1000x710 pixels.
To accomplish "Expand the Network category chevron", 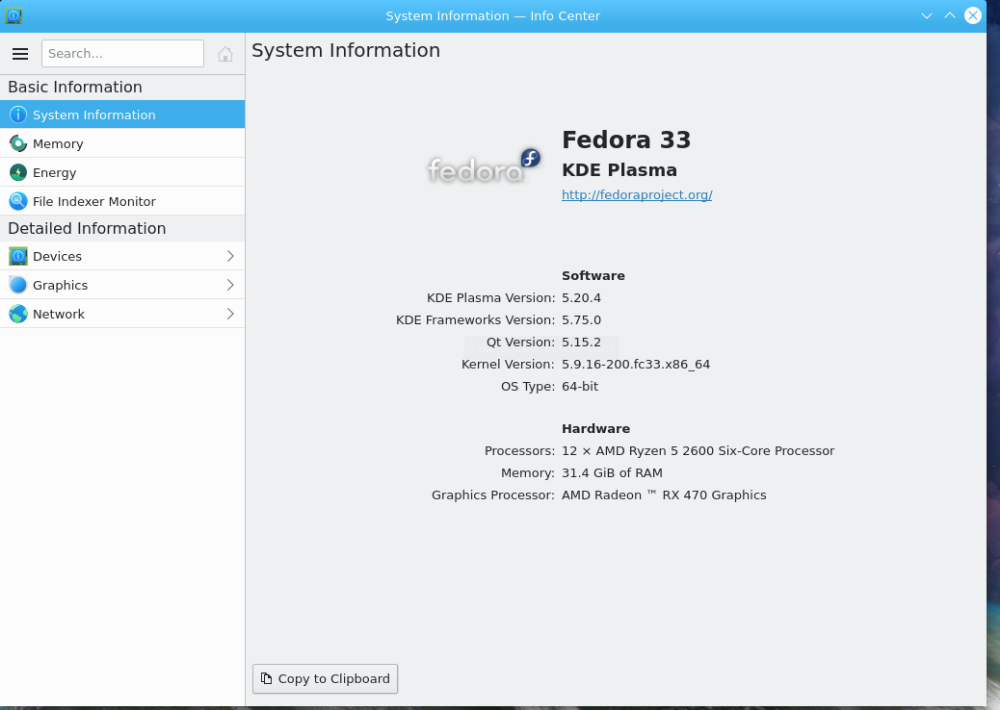I will coord(230,313).
